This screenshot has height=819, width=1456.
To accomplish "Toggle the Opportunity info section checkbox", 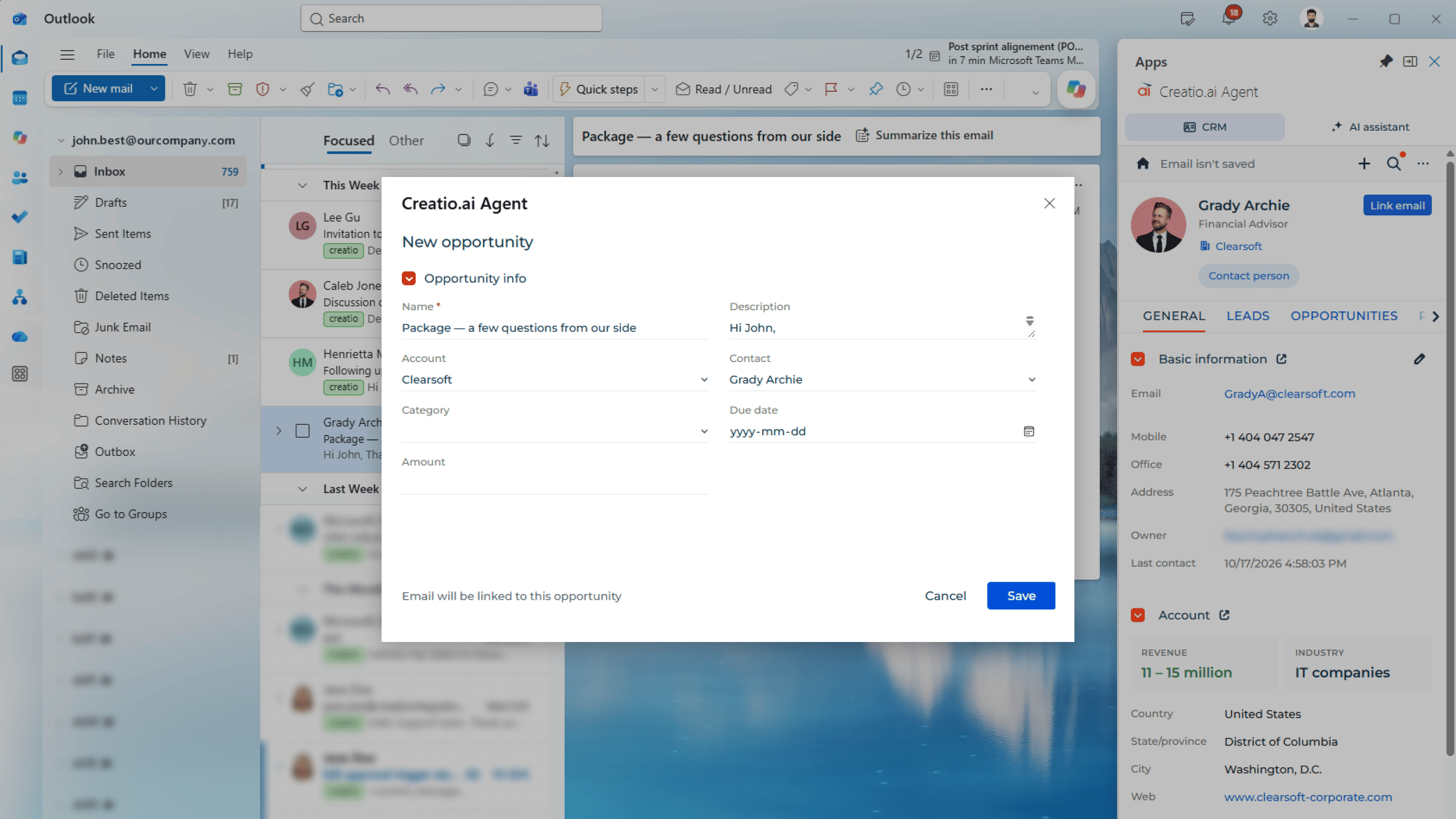I will (409, 278).
